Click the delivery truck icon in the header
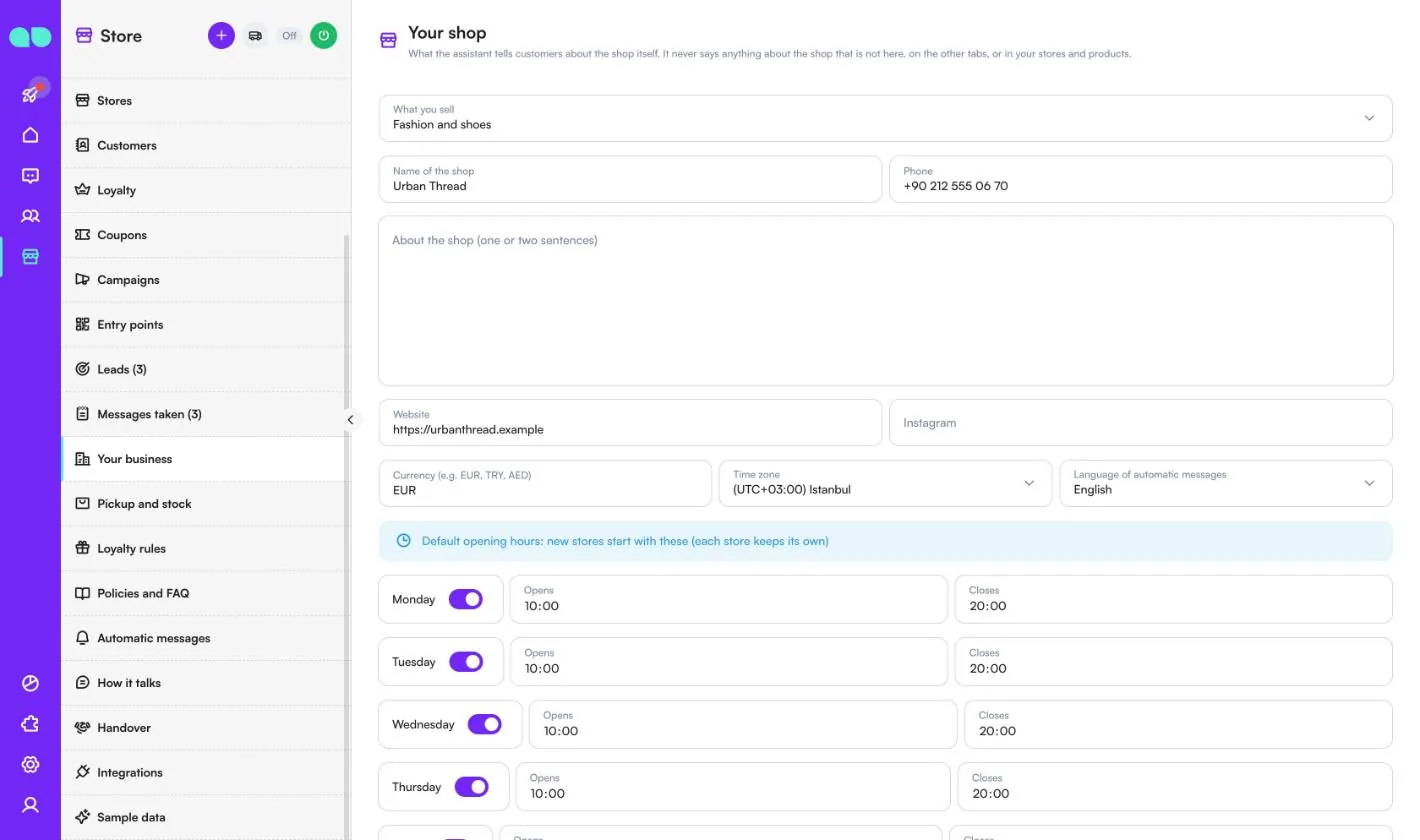The height and width of the screenshot is (840, 1420). [x=255, y=35]
